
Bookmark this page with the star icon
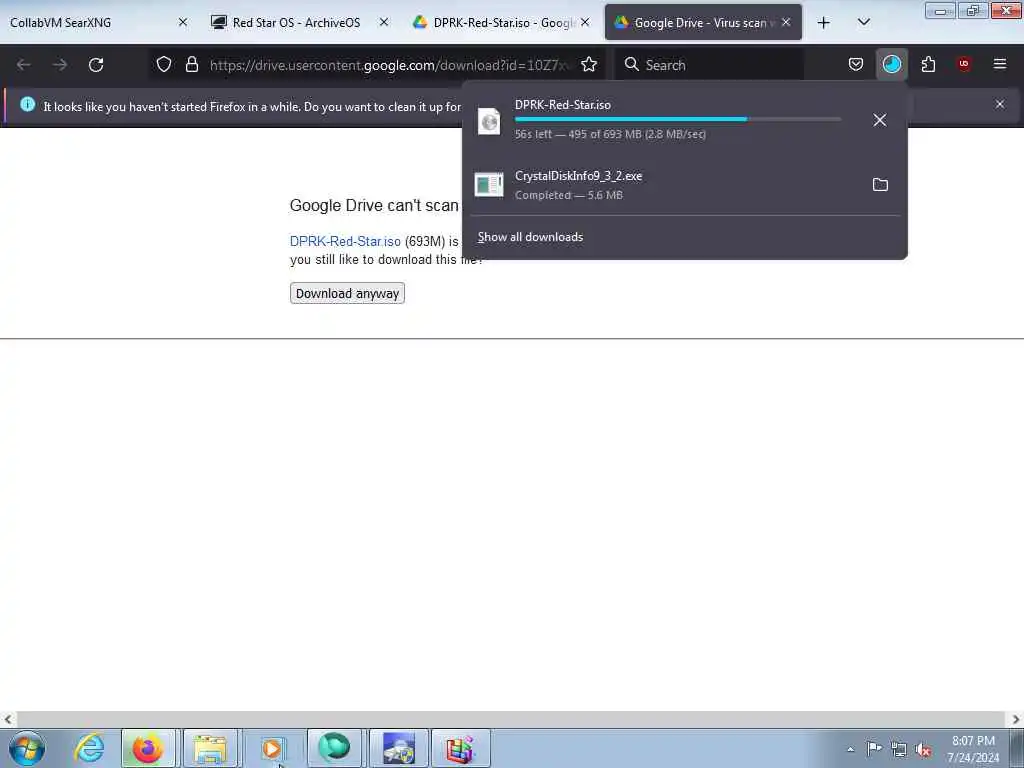click(589, 64)
